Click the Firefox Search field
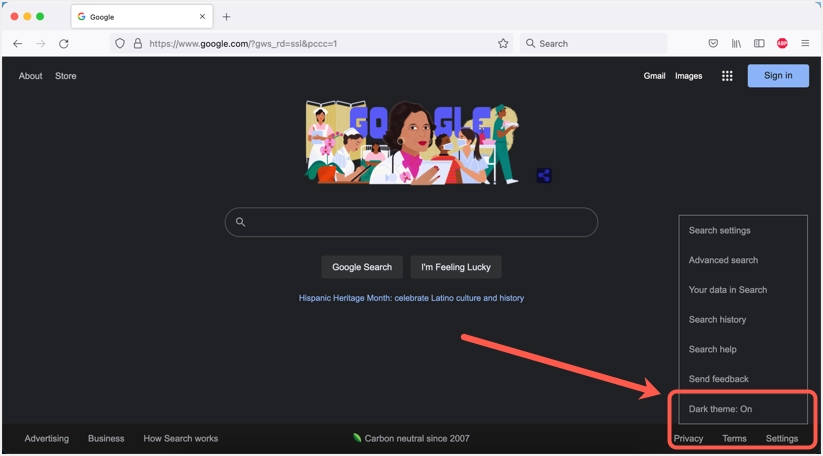 pyautogui.click(x=593, y=44)
